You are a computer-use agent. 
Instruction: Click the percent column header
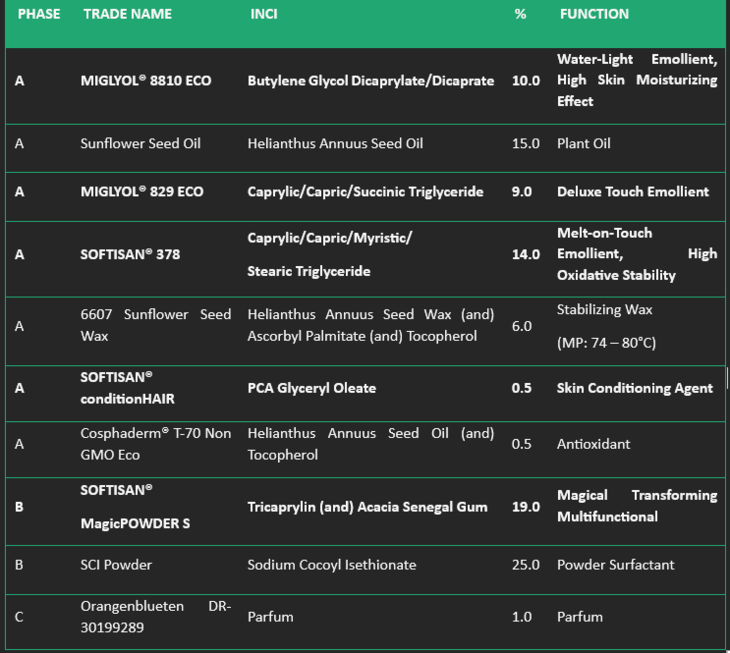point(520,14)
